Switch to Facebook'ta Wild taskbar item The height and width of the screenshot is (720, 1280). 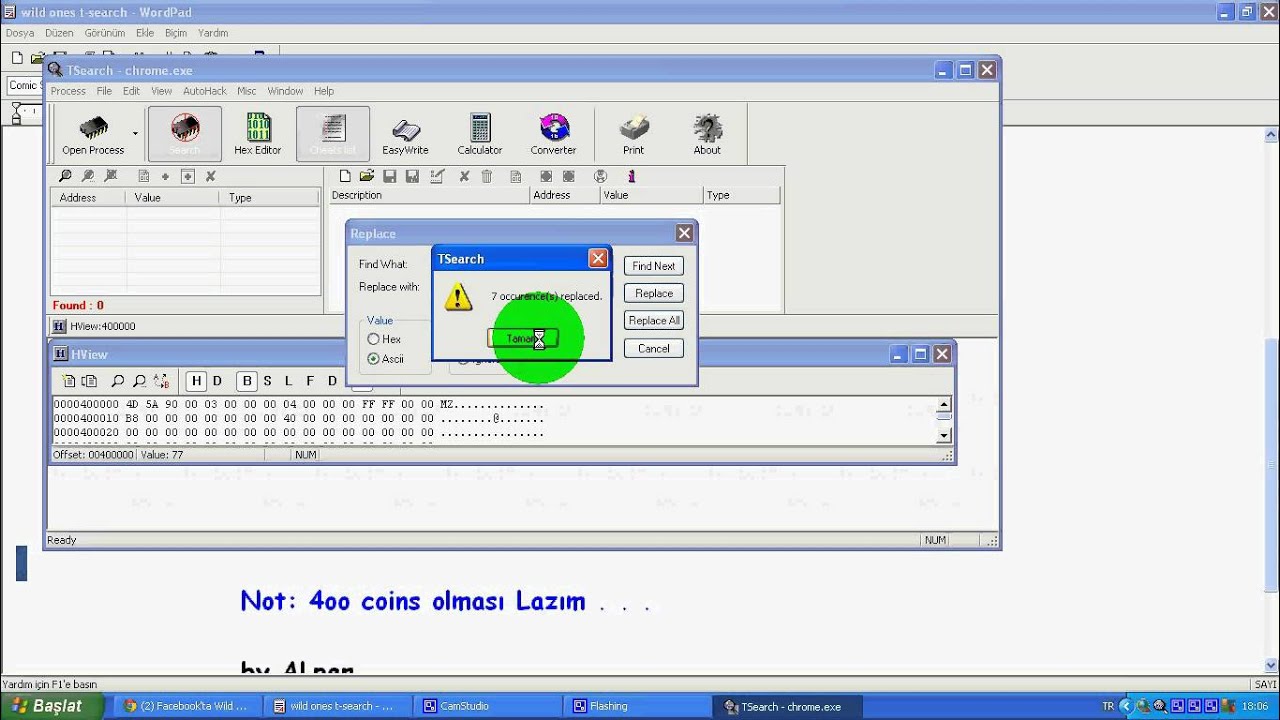tap(188, 706)
